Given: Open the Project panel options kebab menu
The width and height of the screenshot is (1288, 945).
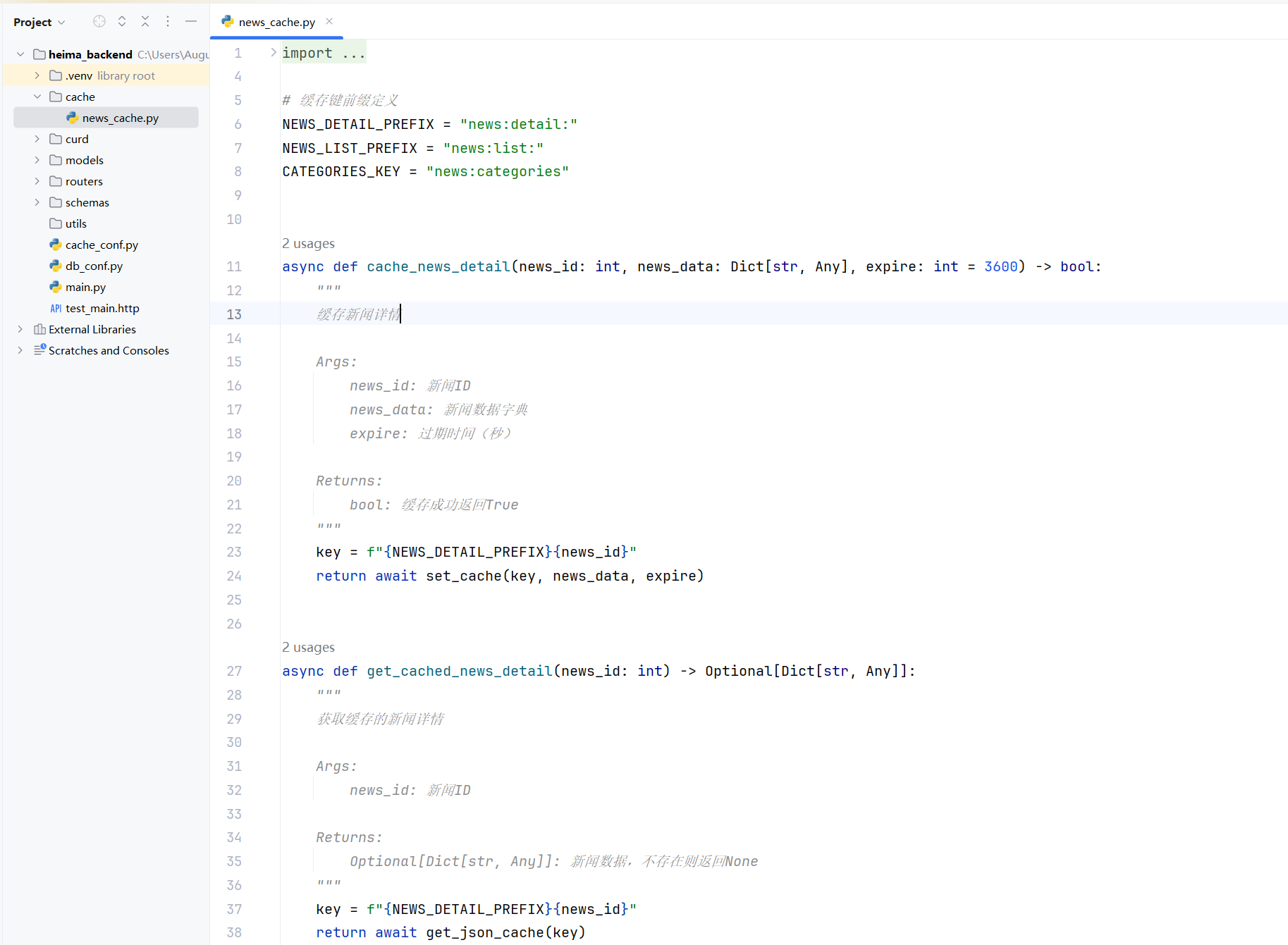Looking at the screenshot, I should (168, 21).
